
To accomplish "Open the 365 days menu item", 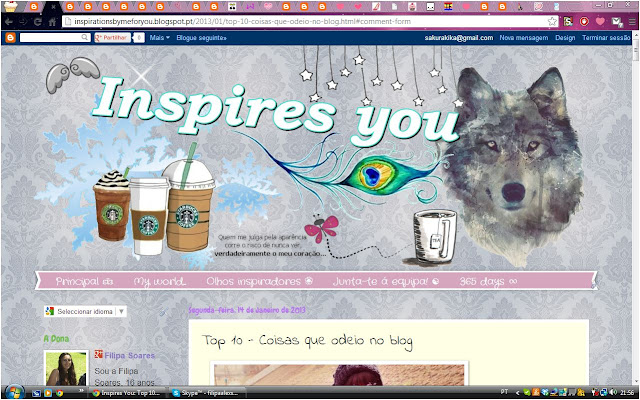I will tap(488, 282).
